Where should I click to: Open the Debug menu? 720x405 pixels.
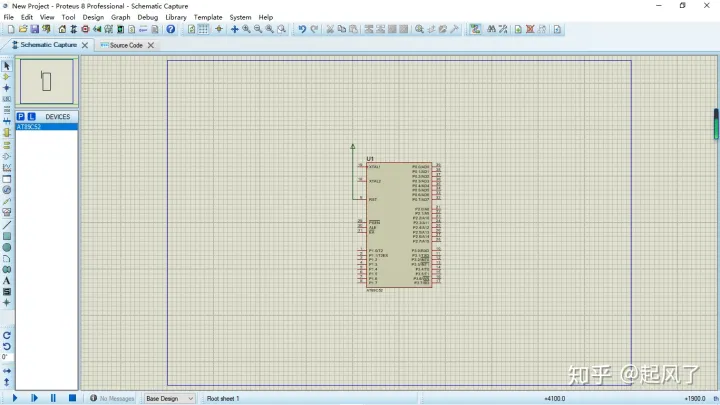pos(147,17)
